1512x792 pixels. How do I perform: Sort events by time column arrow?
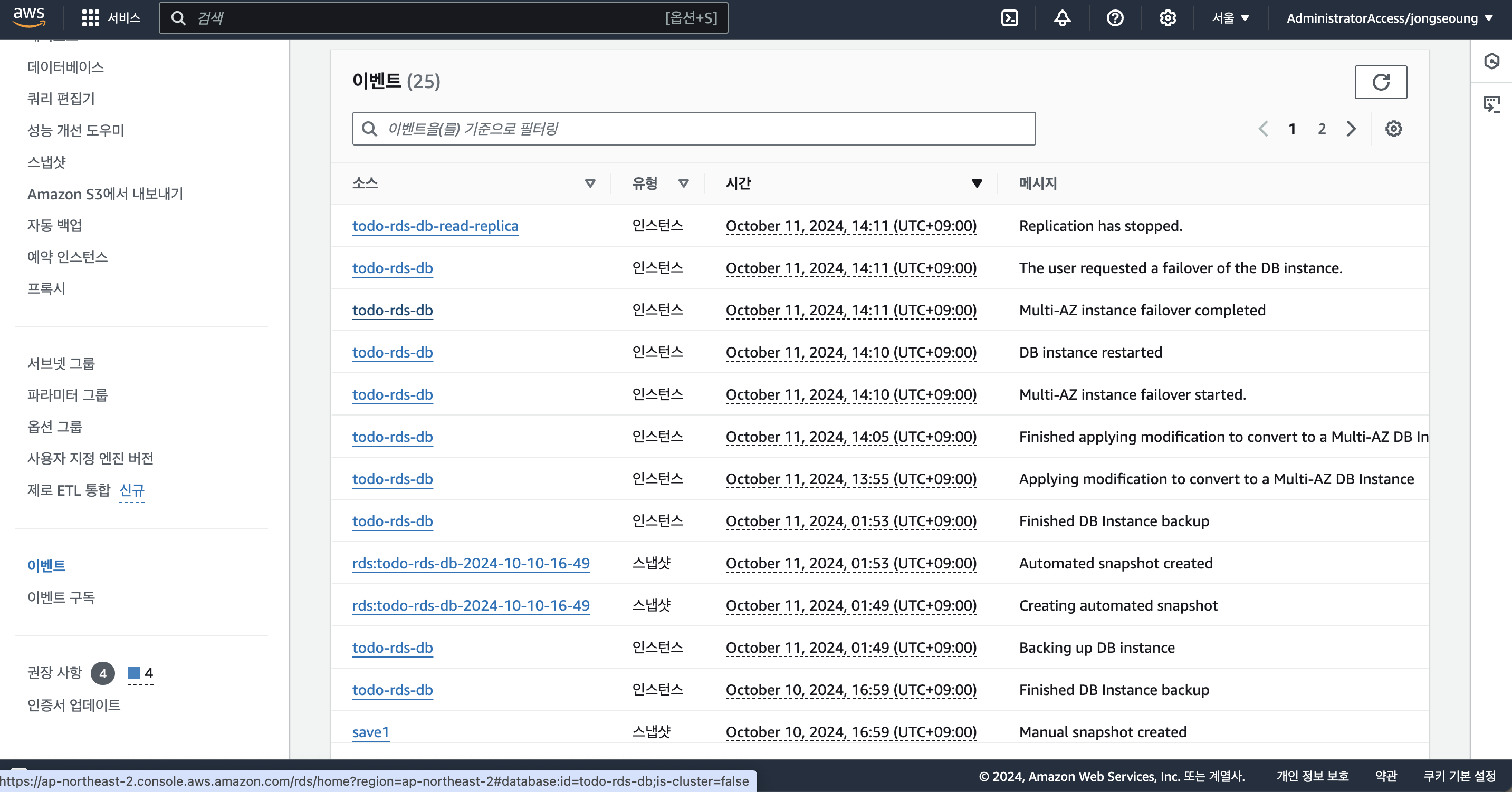pyautogui.click(x=977, y=183)
